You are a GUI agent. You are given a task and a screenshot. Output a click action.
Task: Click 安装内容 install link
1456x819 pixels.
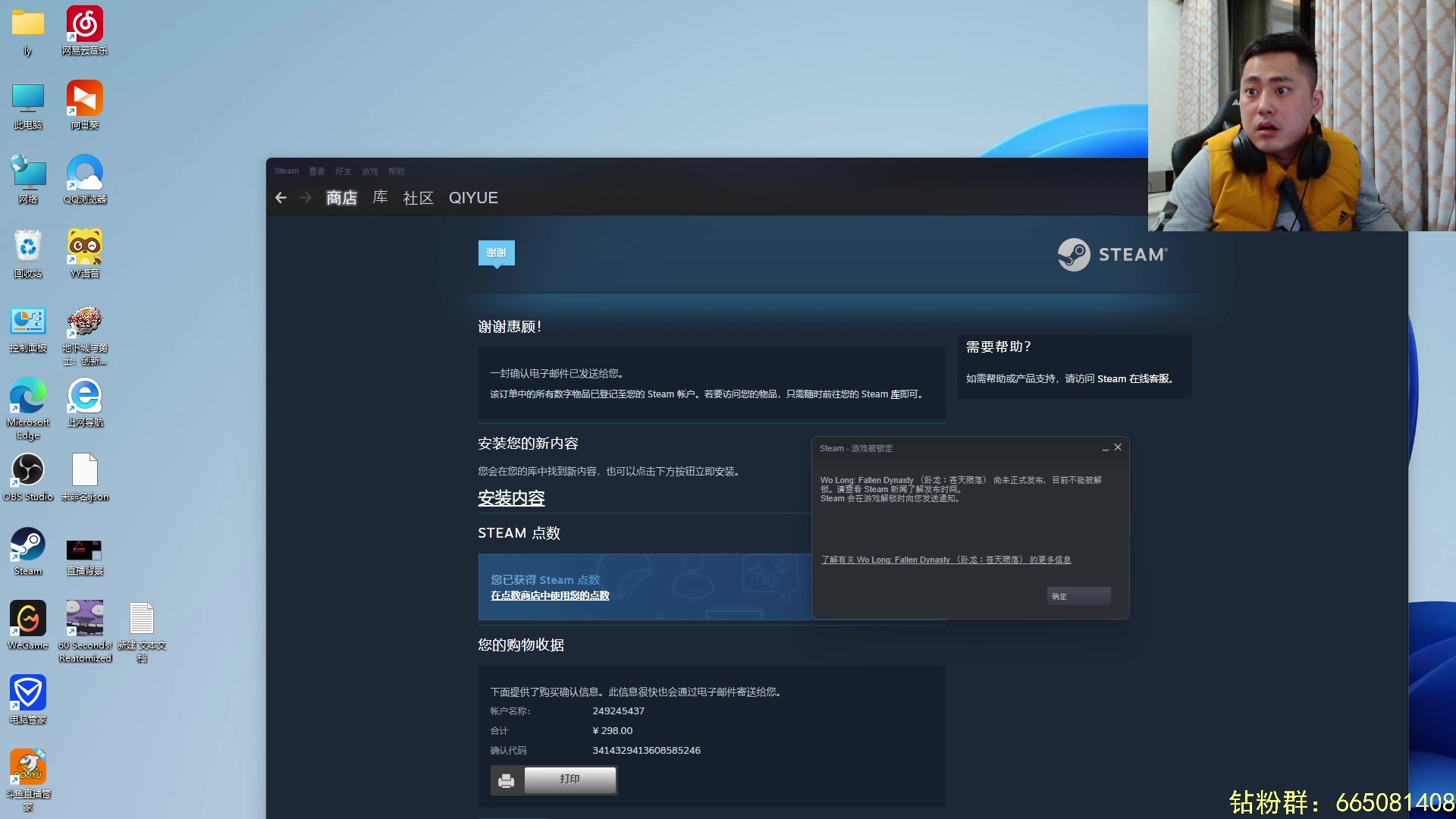coord(511,498)
